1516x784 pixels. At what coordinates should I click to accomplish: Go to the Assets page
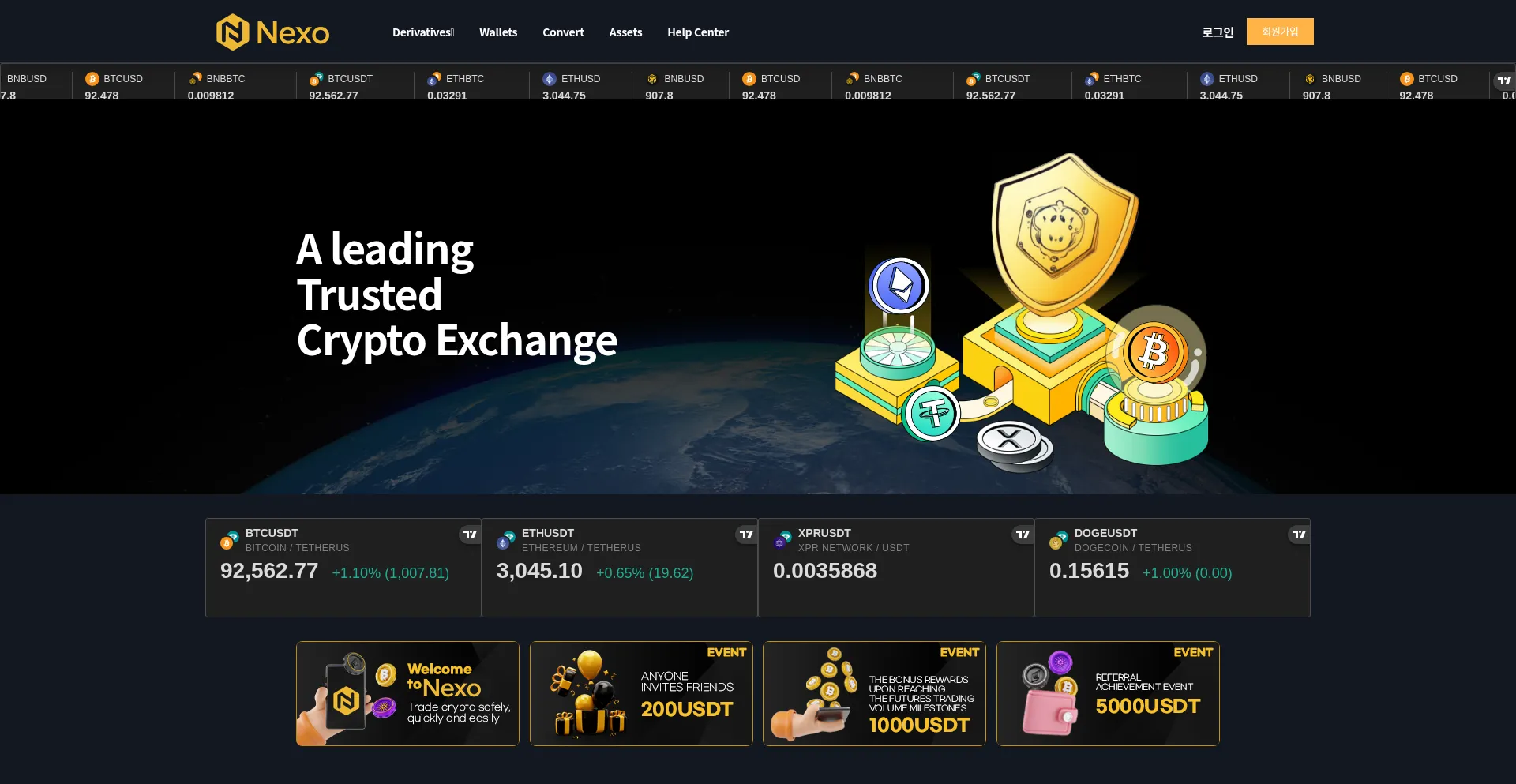pyautogui.click(x=625, y=32)
